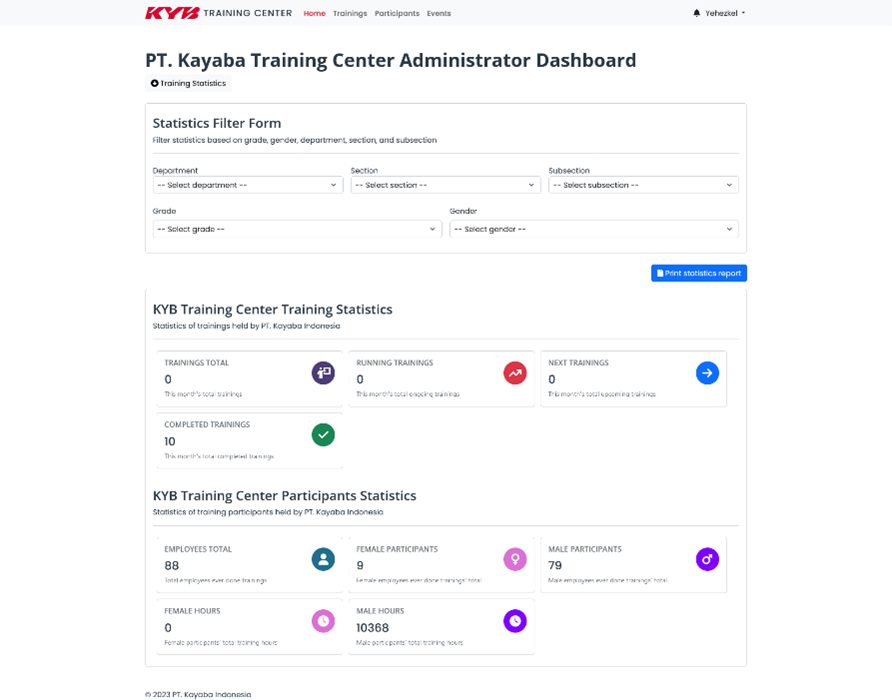Collapse the Training Statistics toggle button
The image size is (892, 700).
coord(188,83)
